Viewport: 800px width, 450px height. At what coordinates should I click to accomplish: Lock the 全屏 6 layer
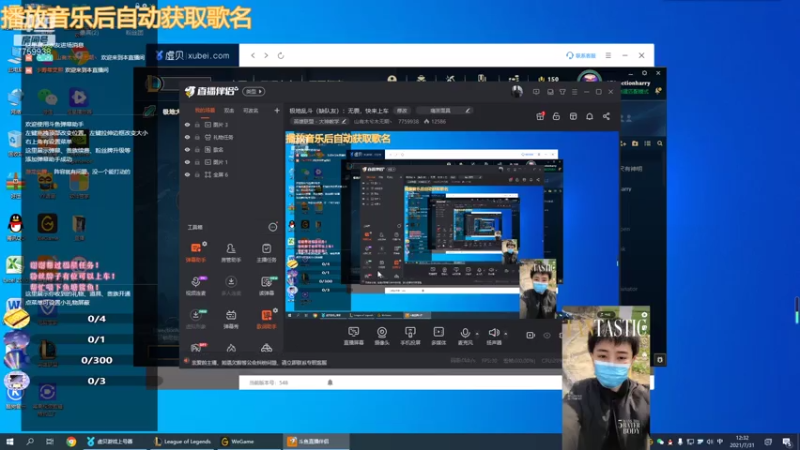197,174
